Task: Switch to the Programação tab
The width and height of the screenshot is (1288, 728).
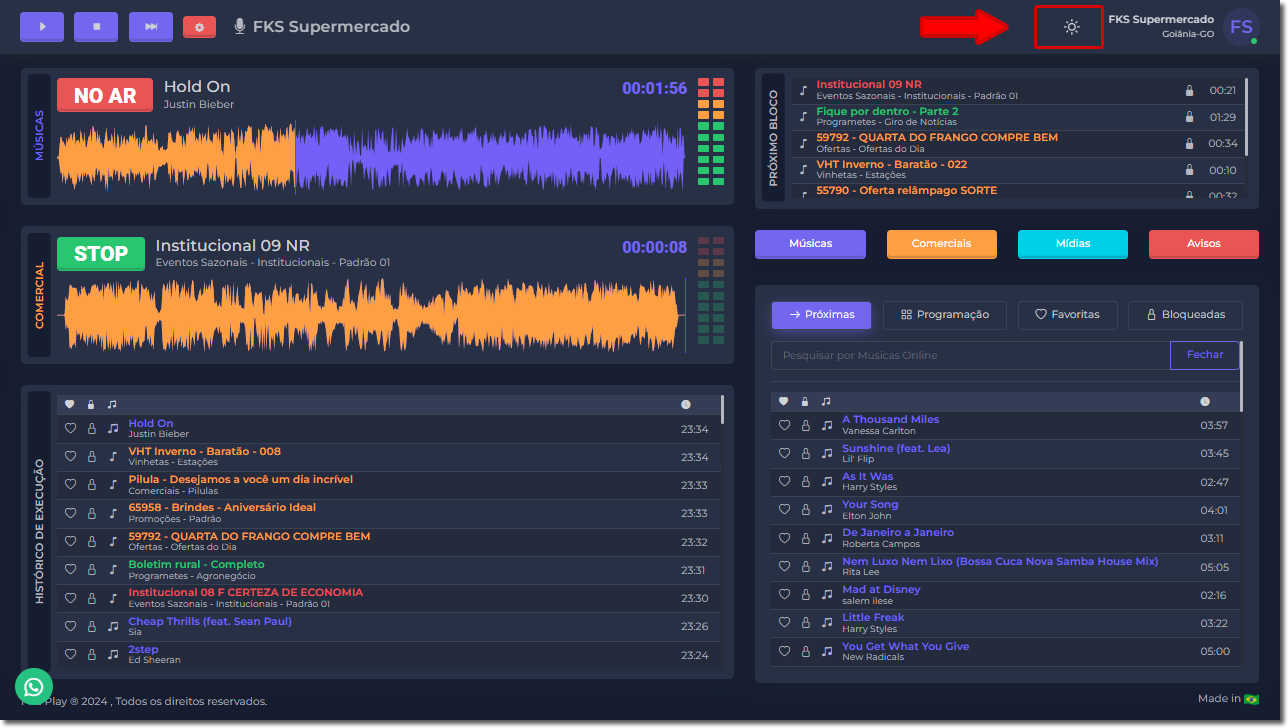Action: (x=945, y=315)
